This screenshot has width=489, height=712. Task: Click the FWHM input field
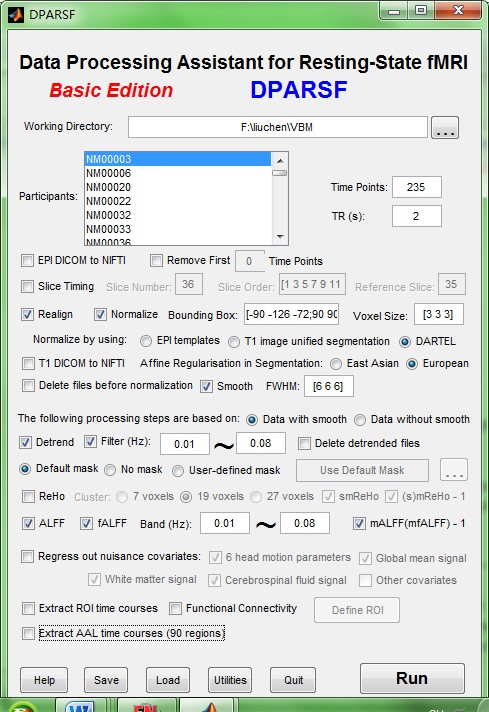(328, 386)
